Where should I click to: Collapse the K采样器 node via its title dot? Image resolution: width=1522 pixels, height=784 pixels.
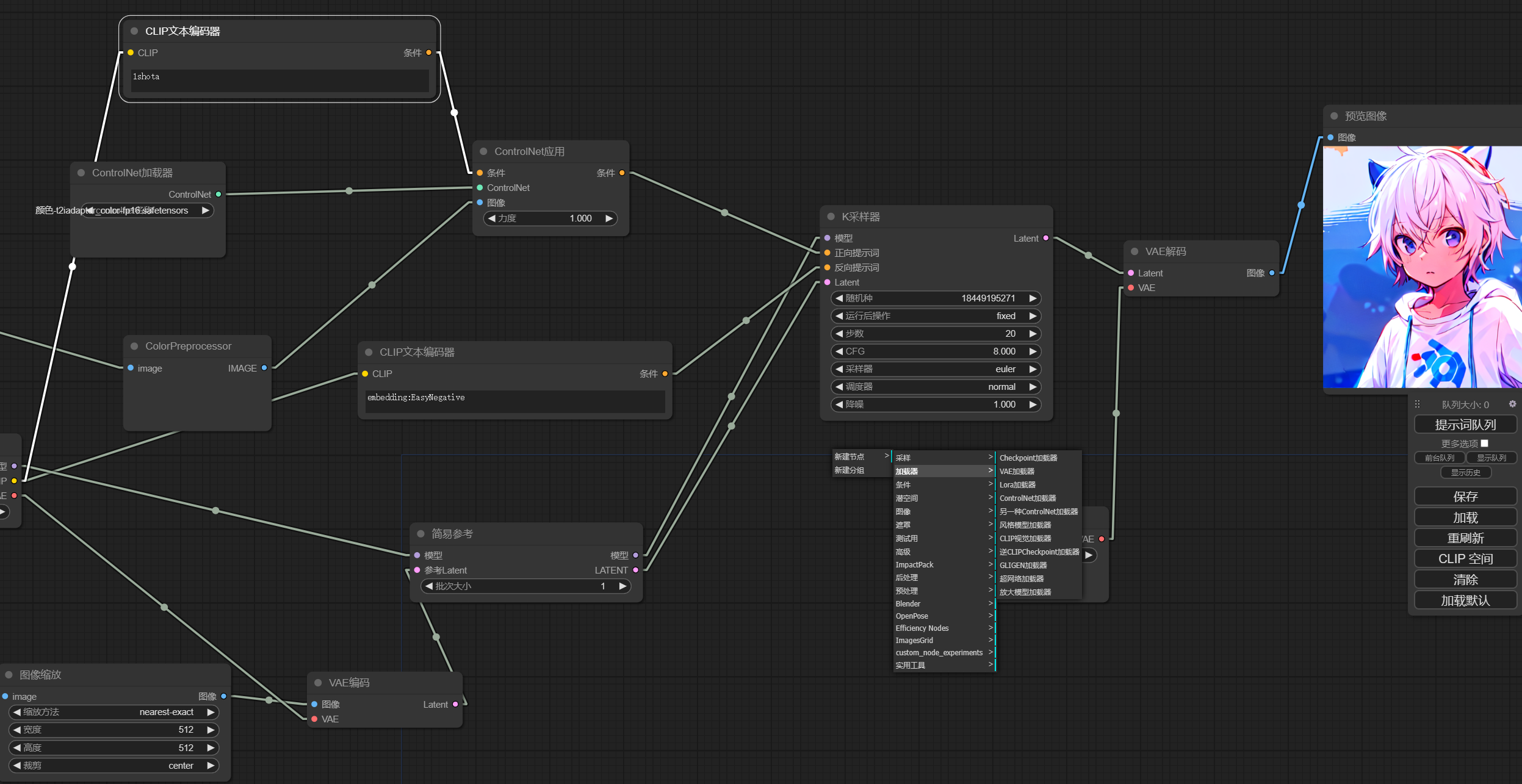click(x=830, y=217)
